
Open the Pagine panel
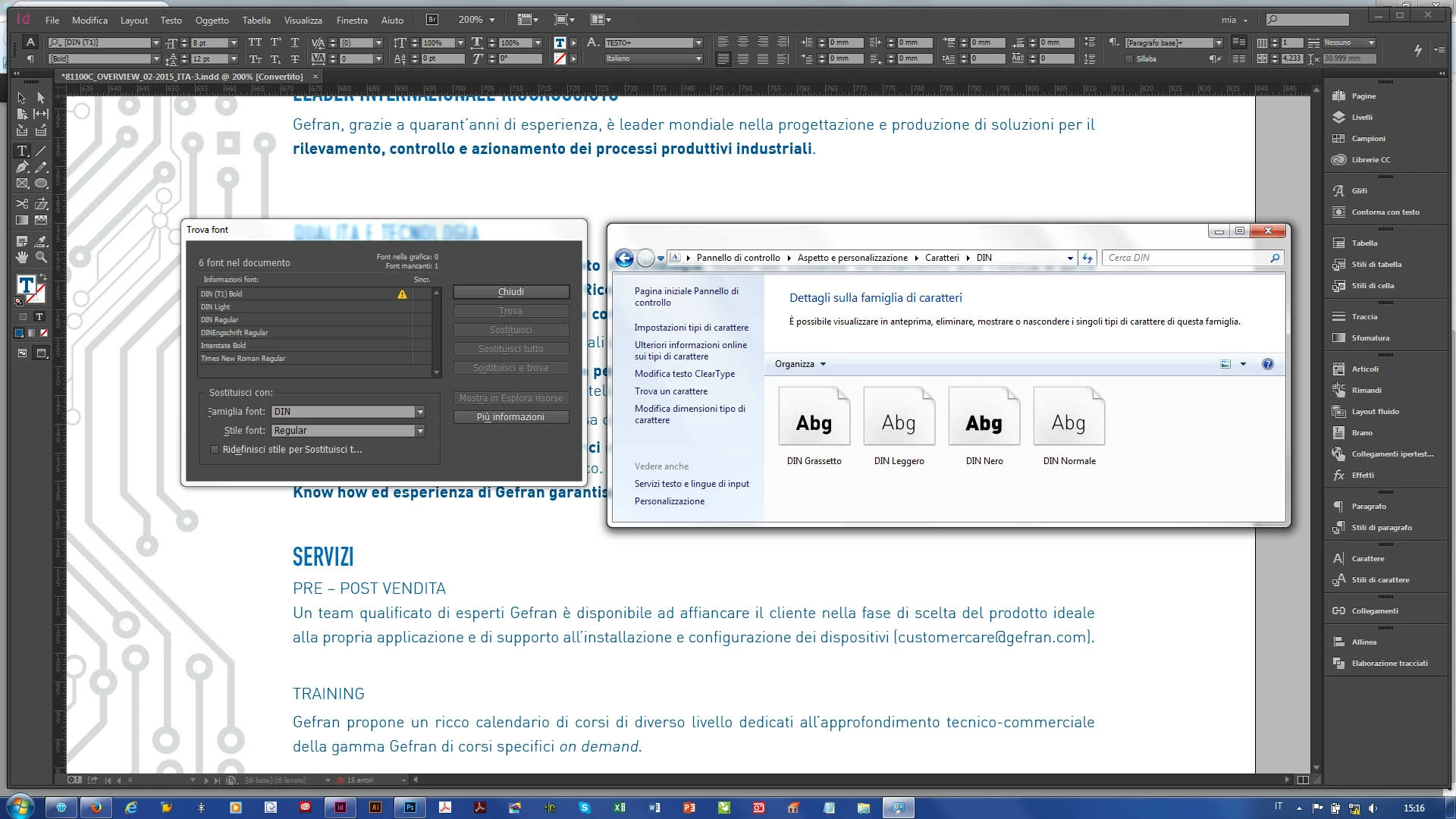(1363, 96)
